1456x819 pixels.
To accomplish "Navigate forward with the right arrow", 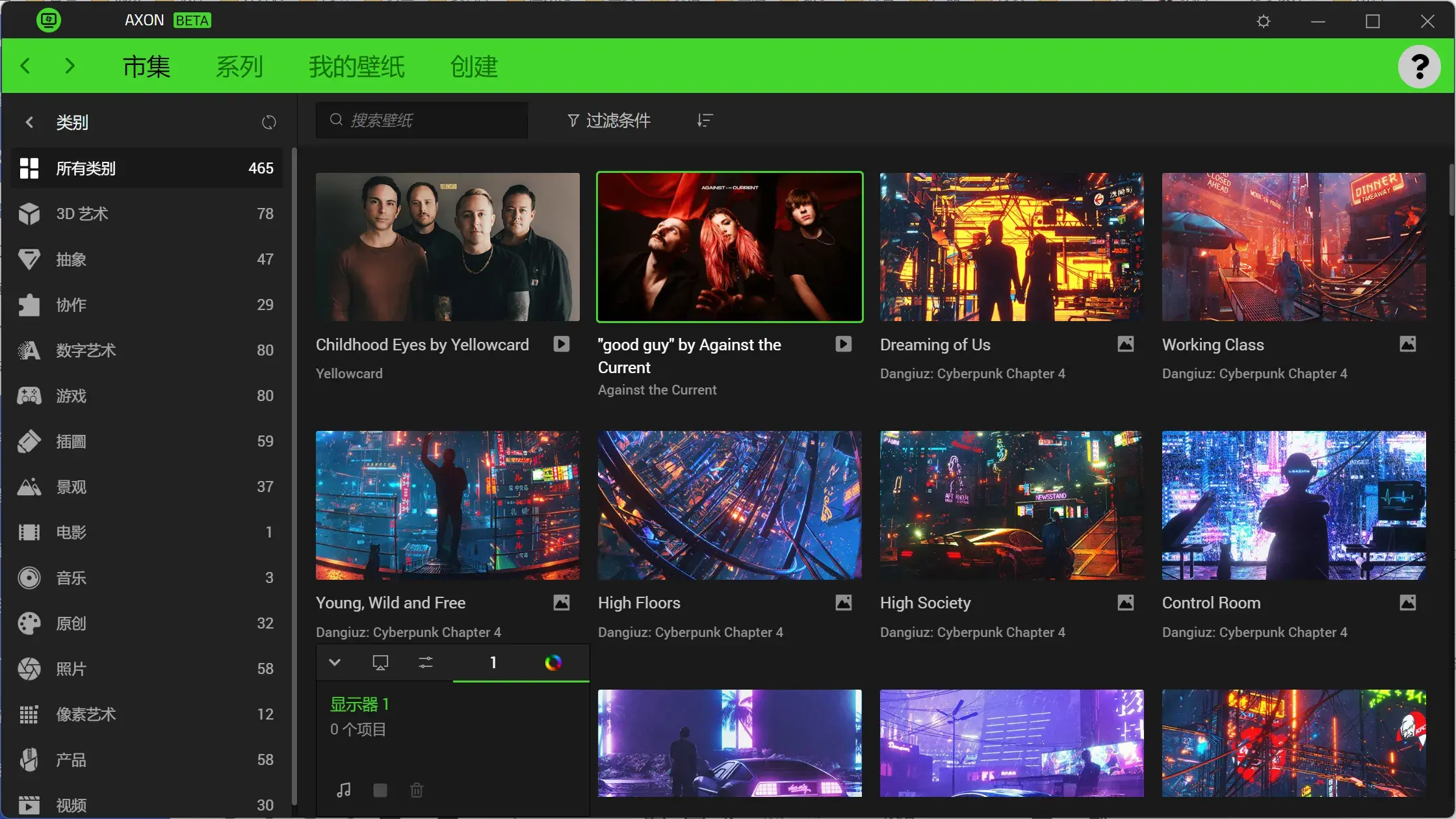I will (x=70, y=66).
